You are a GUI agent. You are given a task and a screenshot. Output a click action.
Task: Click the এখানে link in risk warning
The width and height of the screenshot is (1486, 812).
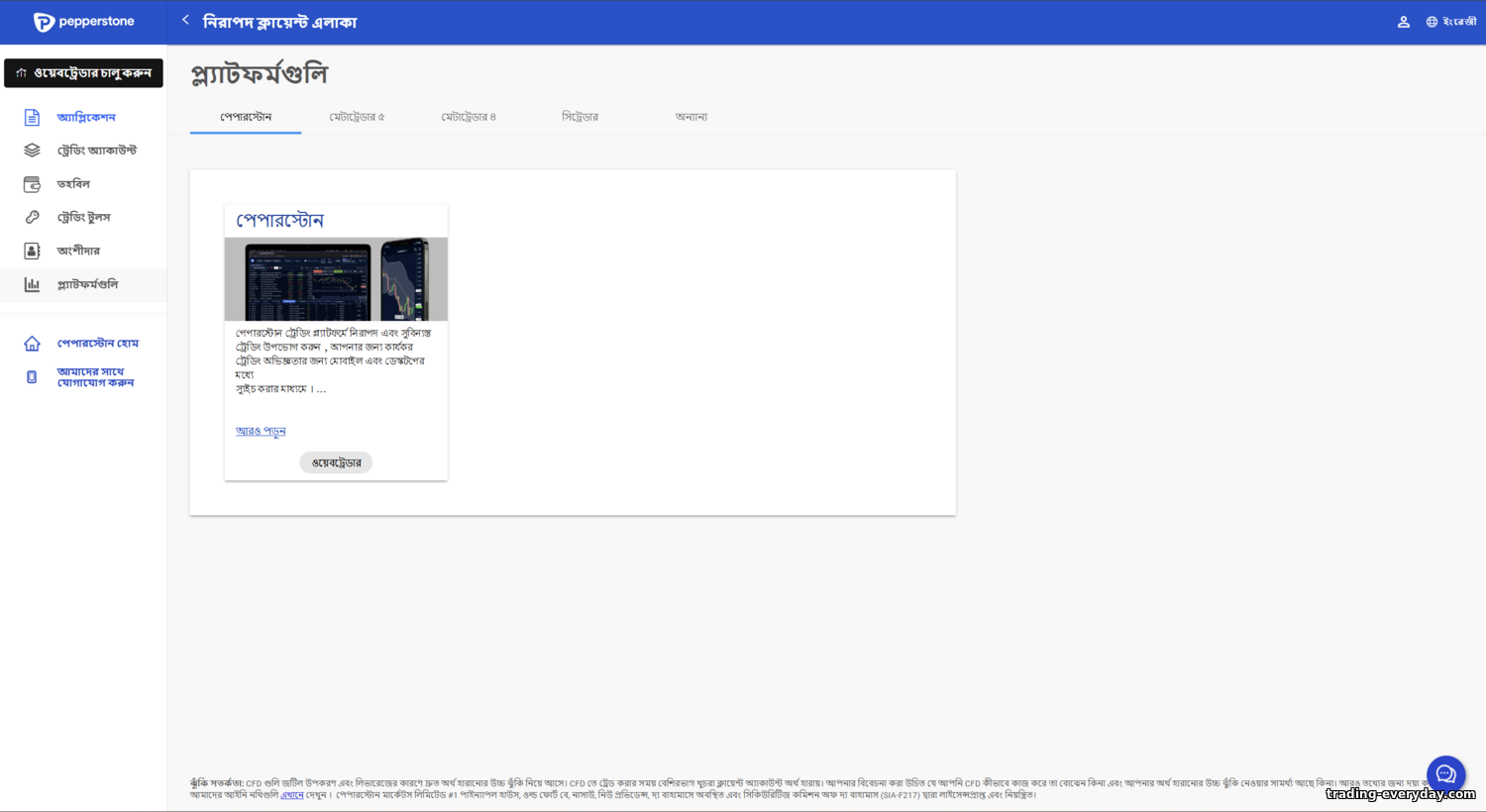tap(291, 794)
